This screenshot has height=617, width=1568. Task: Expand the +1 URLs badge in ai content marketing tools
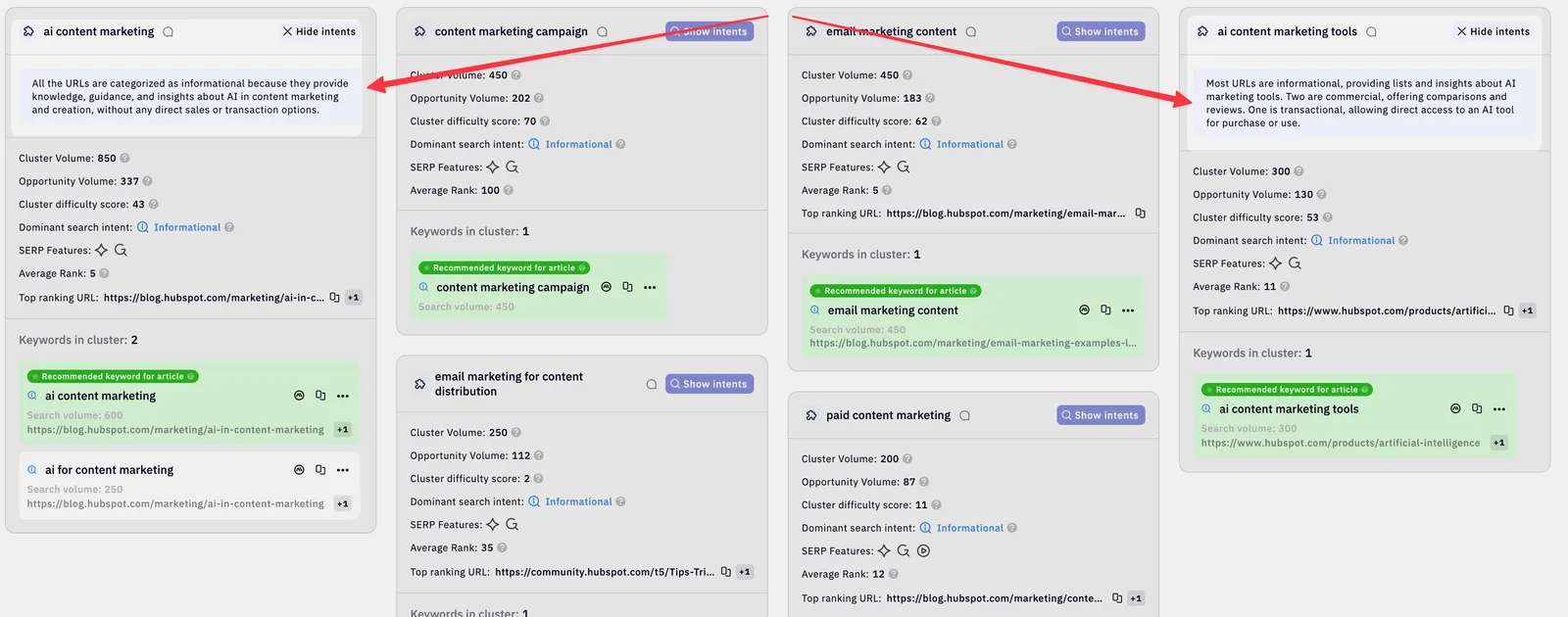point(1527,310)
